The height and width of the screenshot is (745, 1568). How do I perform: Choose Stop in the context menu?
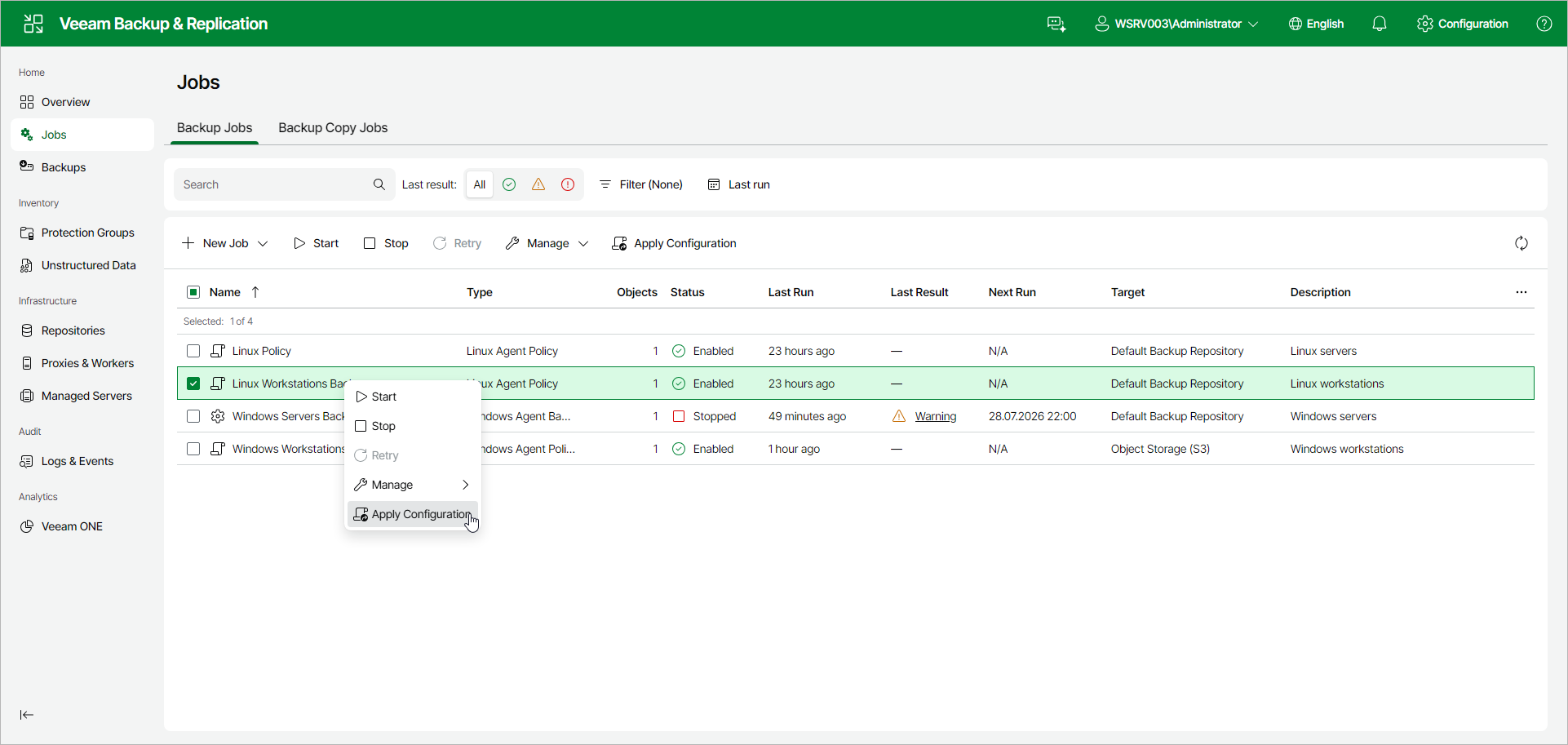tap(413, 426)
